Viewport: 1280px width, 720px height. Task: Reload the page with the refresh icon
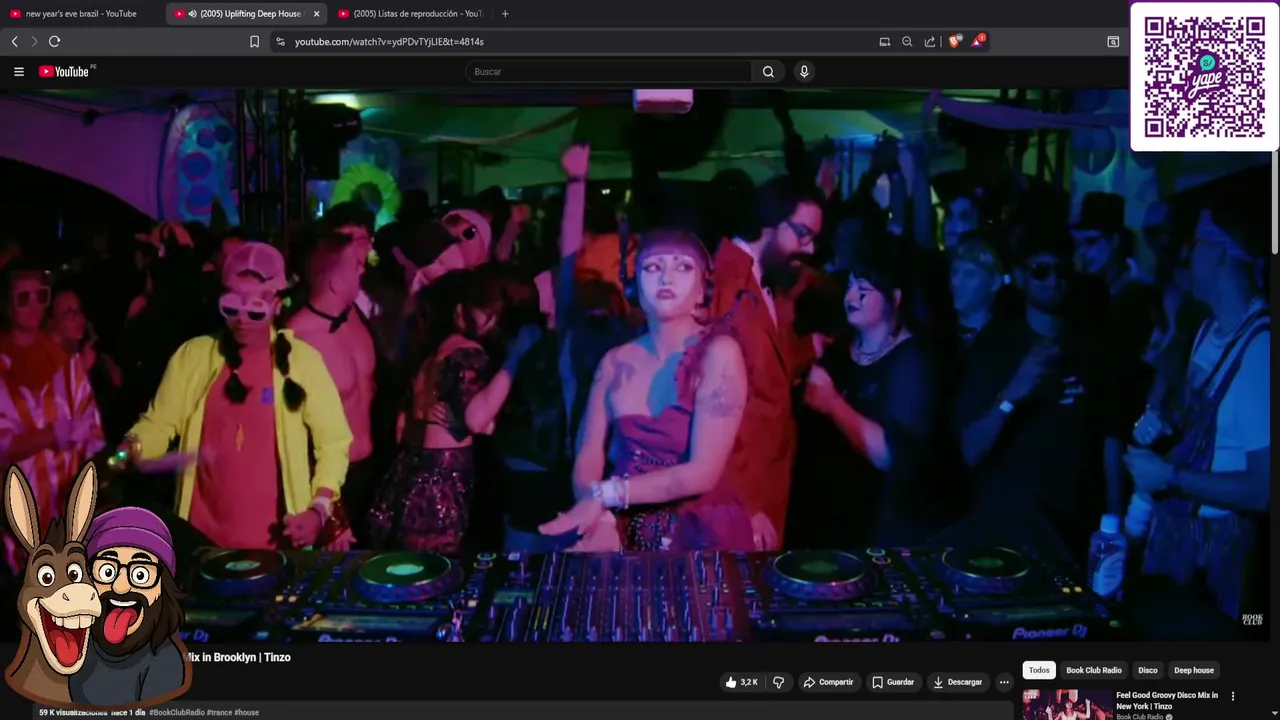(x=55, y=41)
